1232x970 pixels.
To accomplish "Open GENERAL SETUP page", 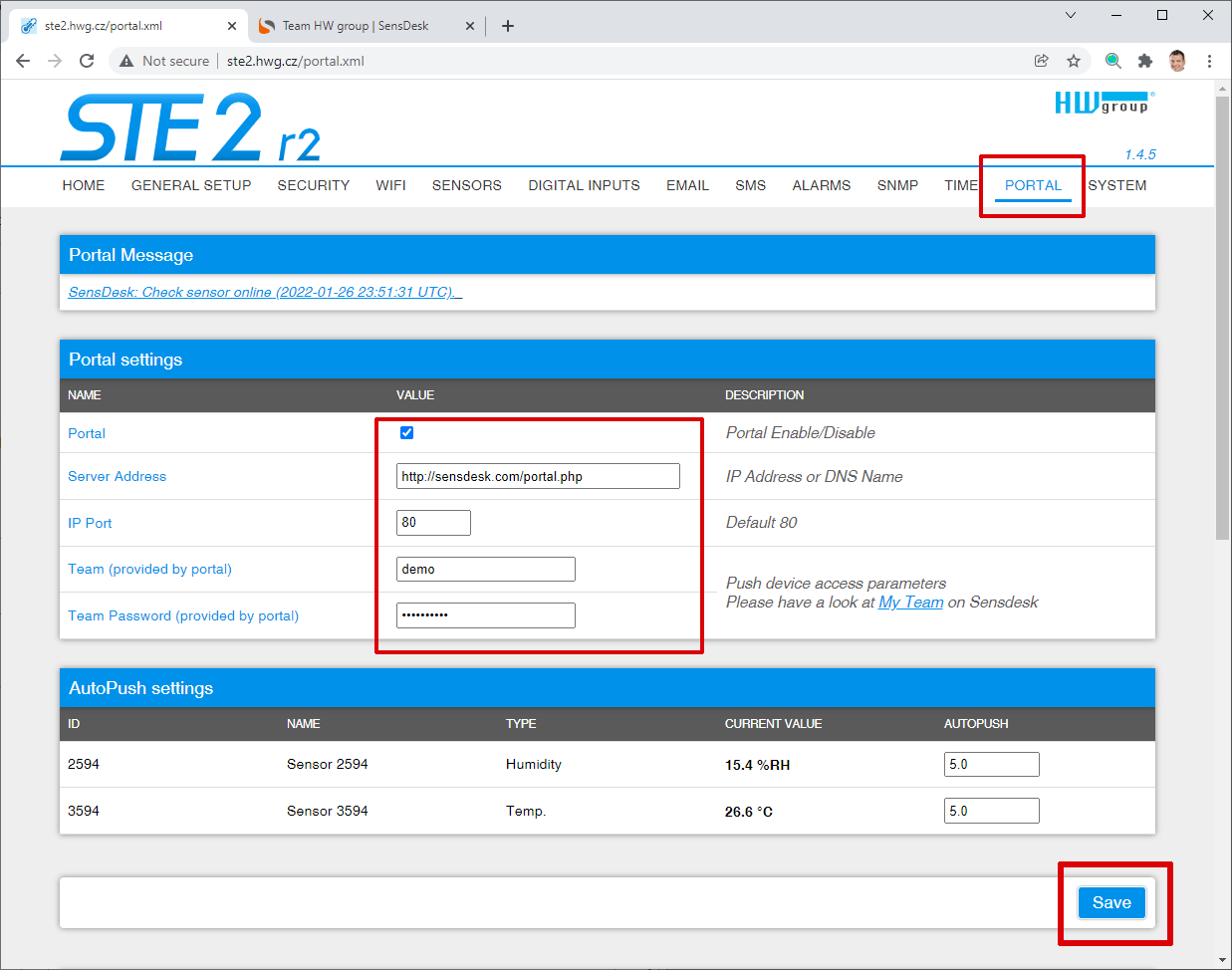I will pos(191,185).
